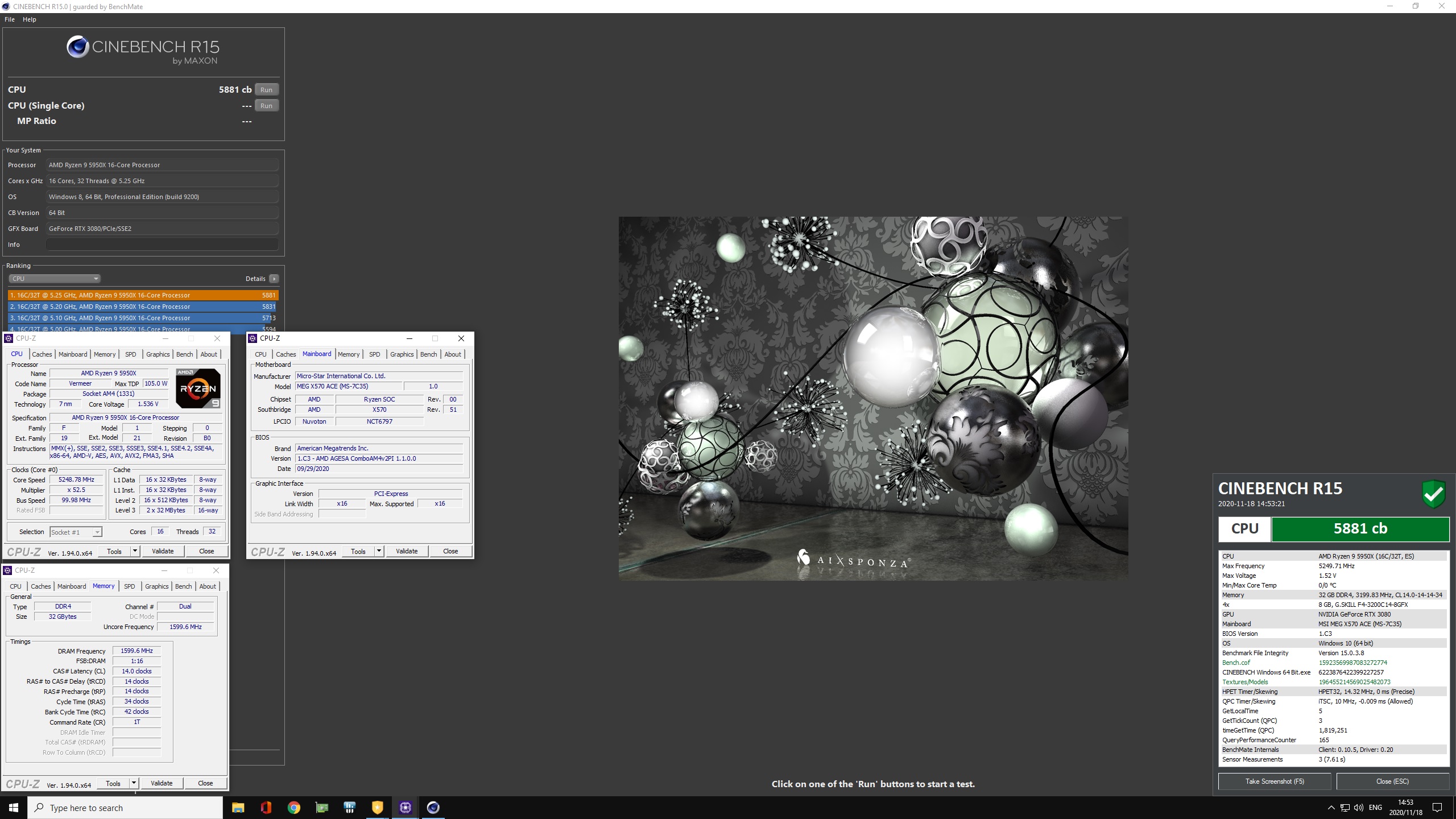This screenshot has height=819, width=1456.
Task: Run the CPU Single Core test
Action: point(266,106)
